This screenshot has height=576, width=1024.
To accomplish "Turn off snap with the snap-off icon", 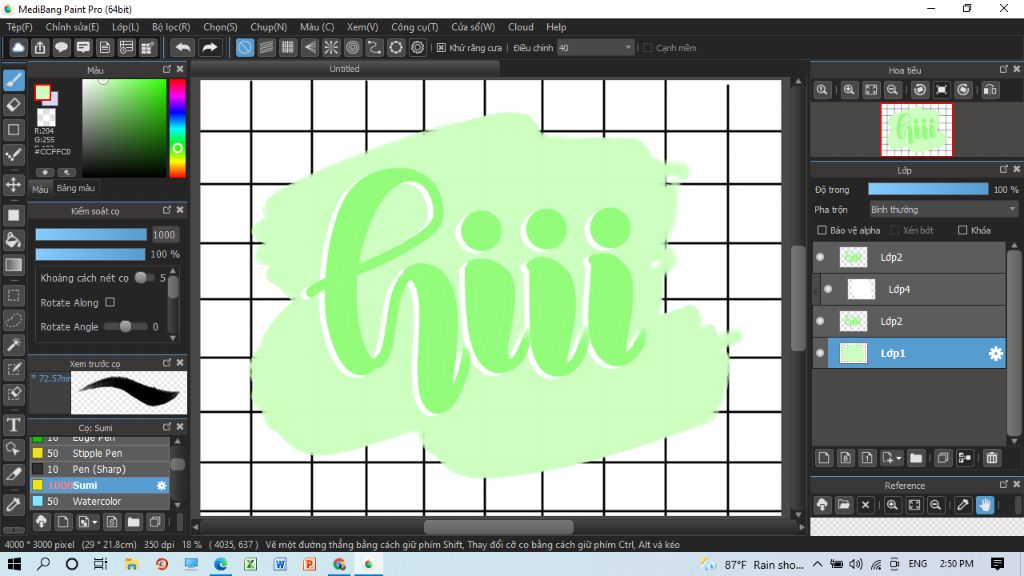I will click(x=244, y=48).
